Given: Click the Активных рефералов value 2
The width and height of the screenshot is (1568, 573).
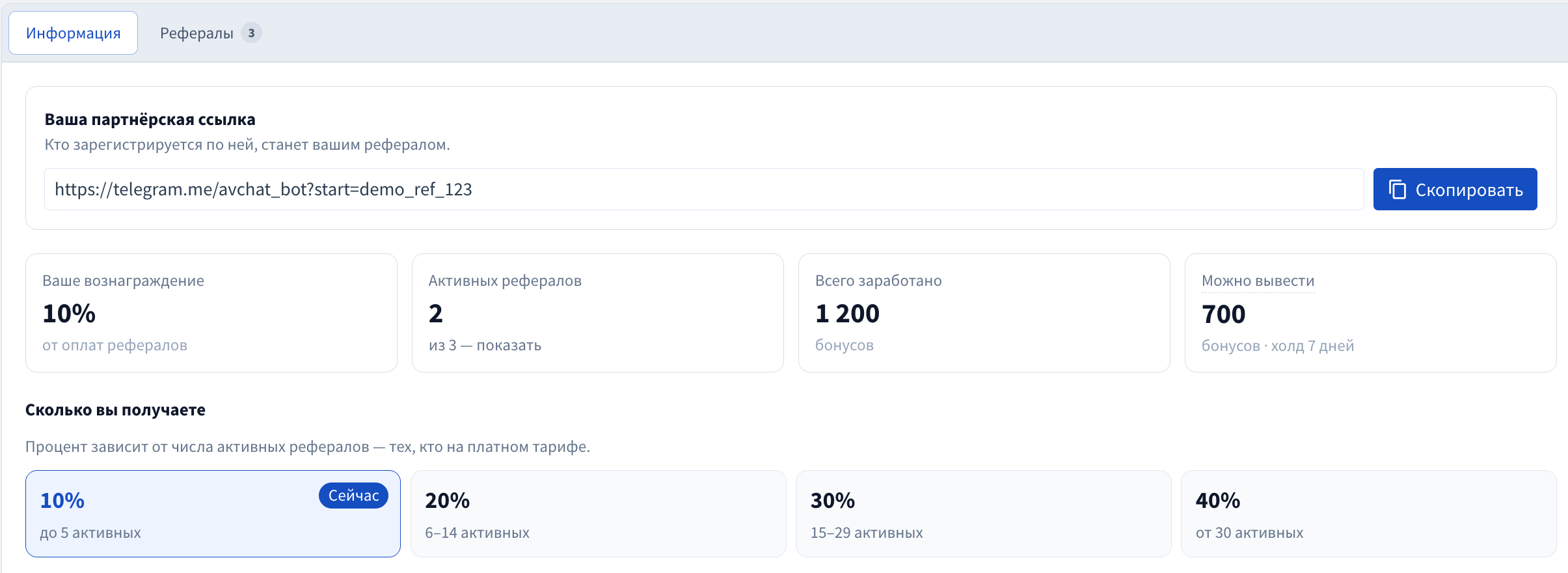Looking at the screenshot, I should click(436, 314).
